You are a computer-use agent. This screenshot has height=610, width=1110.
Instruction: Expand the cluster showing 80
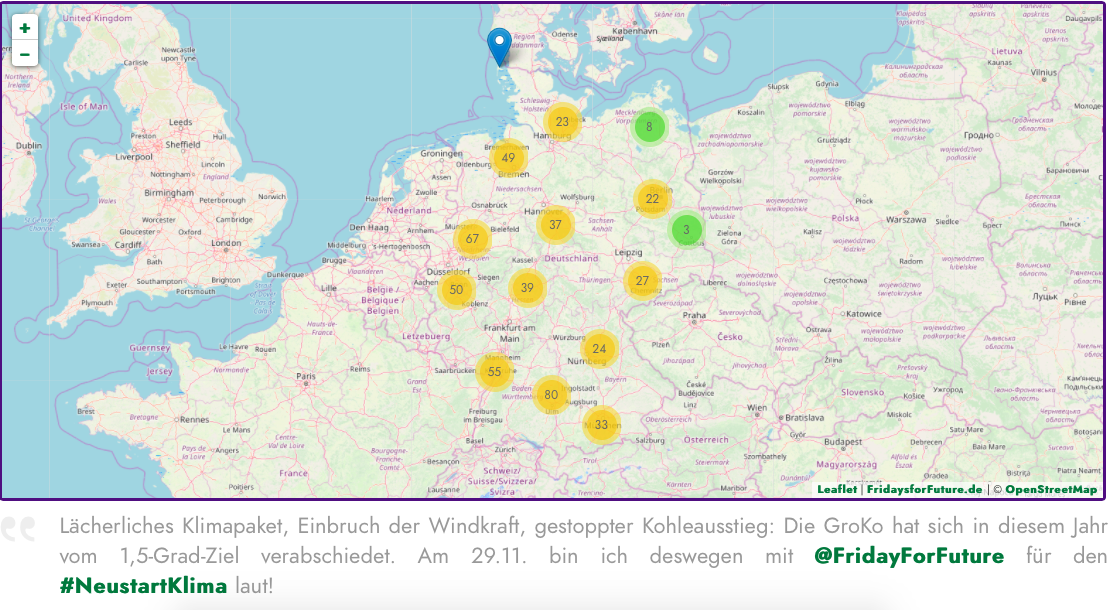(x=551, y=395)
